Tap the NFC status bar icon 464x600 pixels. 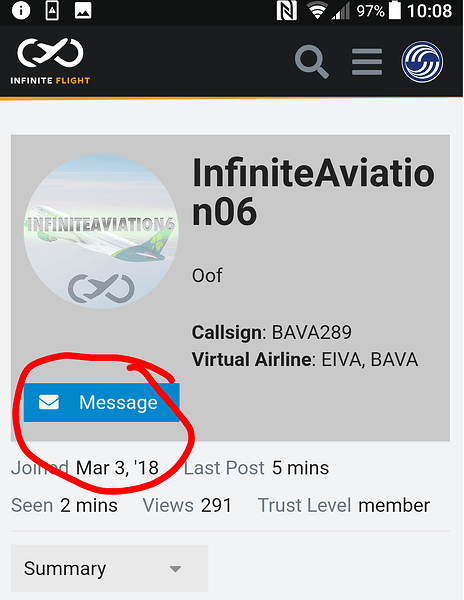pos(287,11)
